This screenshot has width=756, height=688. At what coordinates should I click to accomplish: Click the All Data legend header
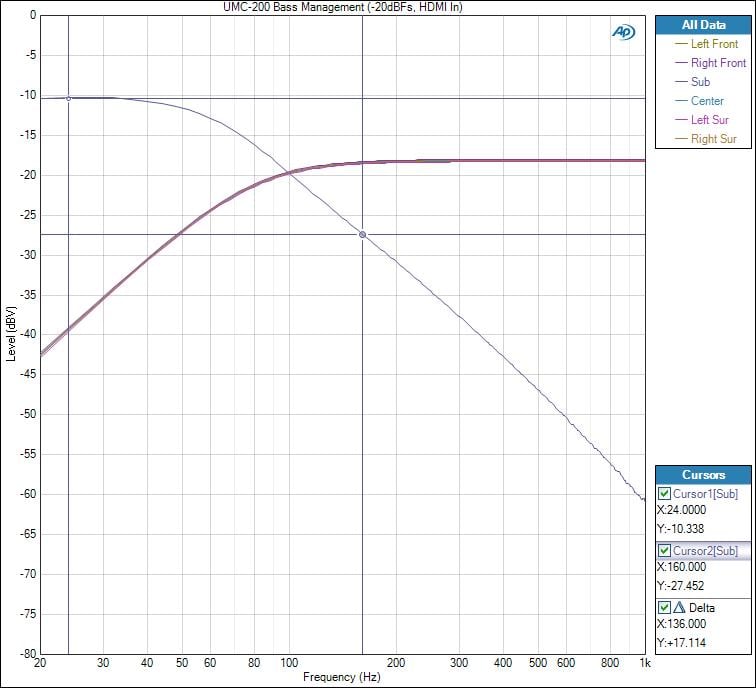pyautogui.click(x=704, y=24)
